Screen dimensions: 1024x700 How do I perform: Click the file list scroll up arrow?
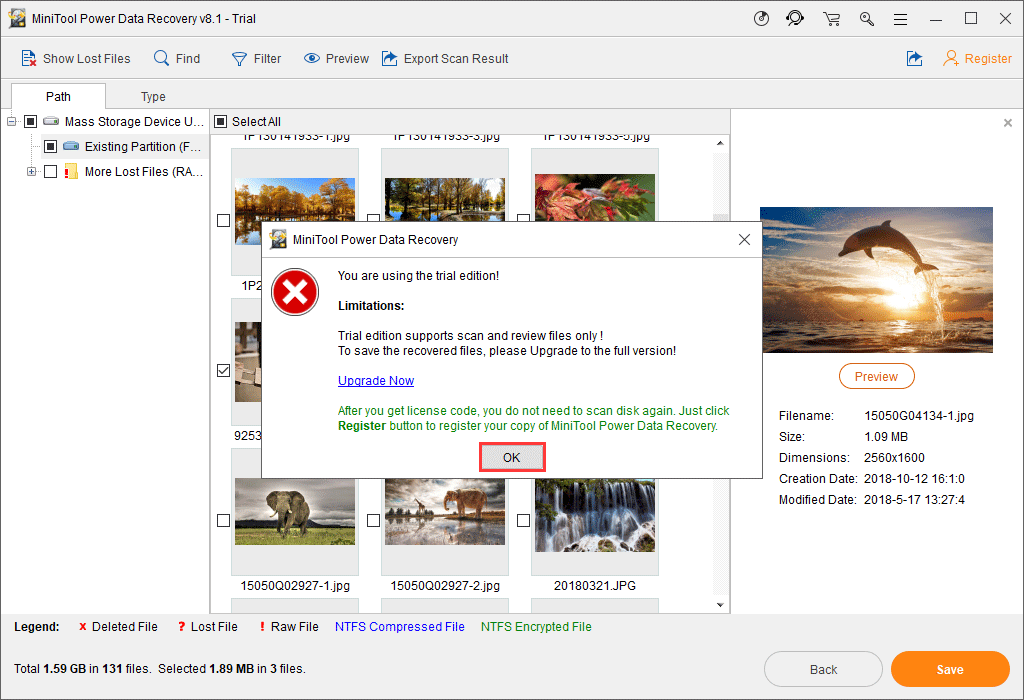(720, 143)
